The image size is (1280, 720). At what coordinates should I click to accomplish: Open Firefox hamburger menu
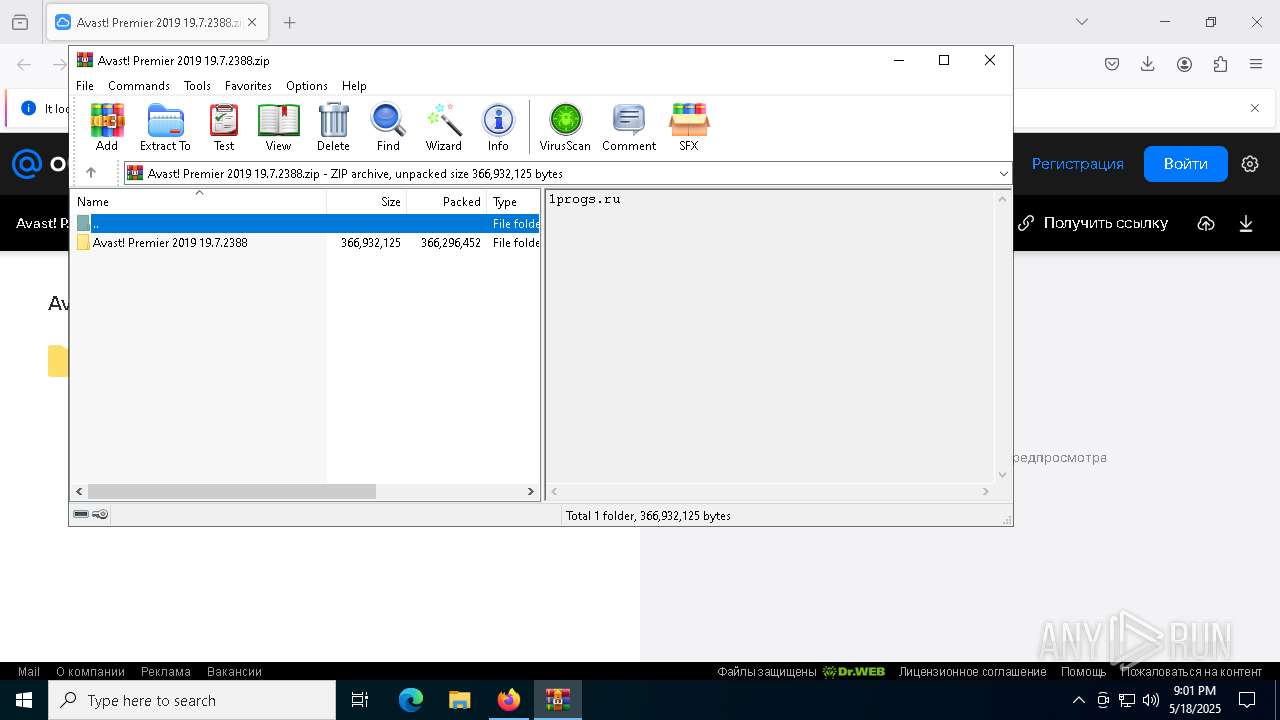[1256, 64]
